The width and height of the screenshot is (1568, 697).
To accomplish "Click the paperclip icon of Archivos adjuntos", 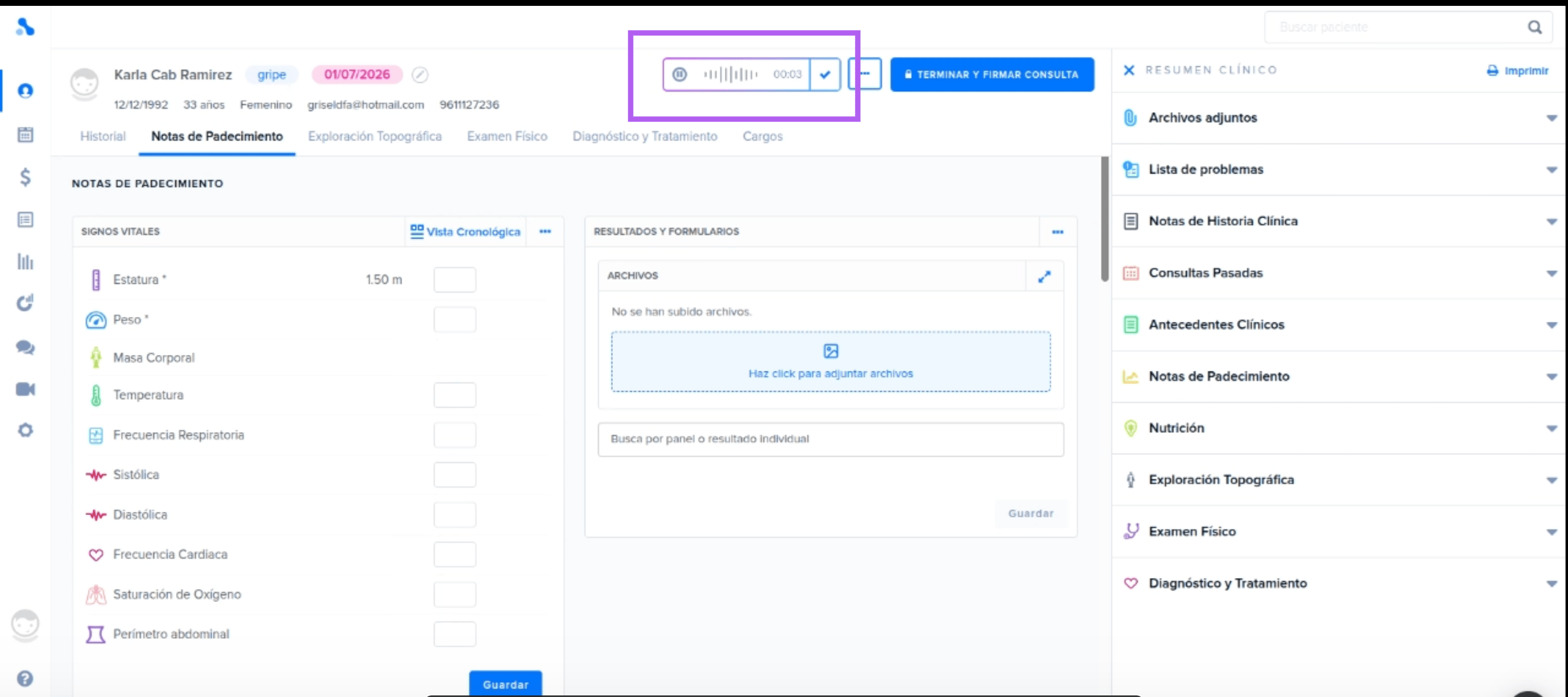I will (1130, 117).
